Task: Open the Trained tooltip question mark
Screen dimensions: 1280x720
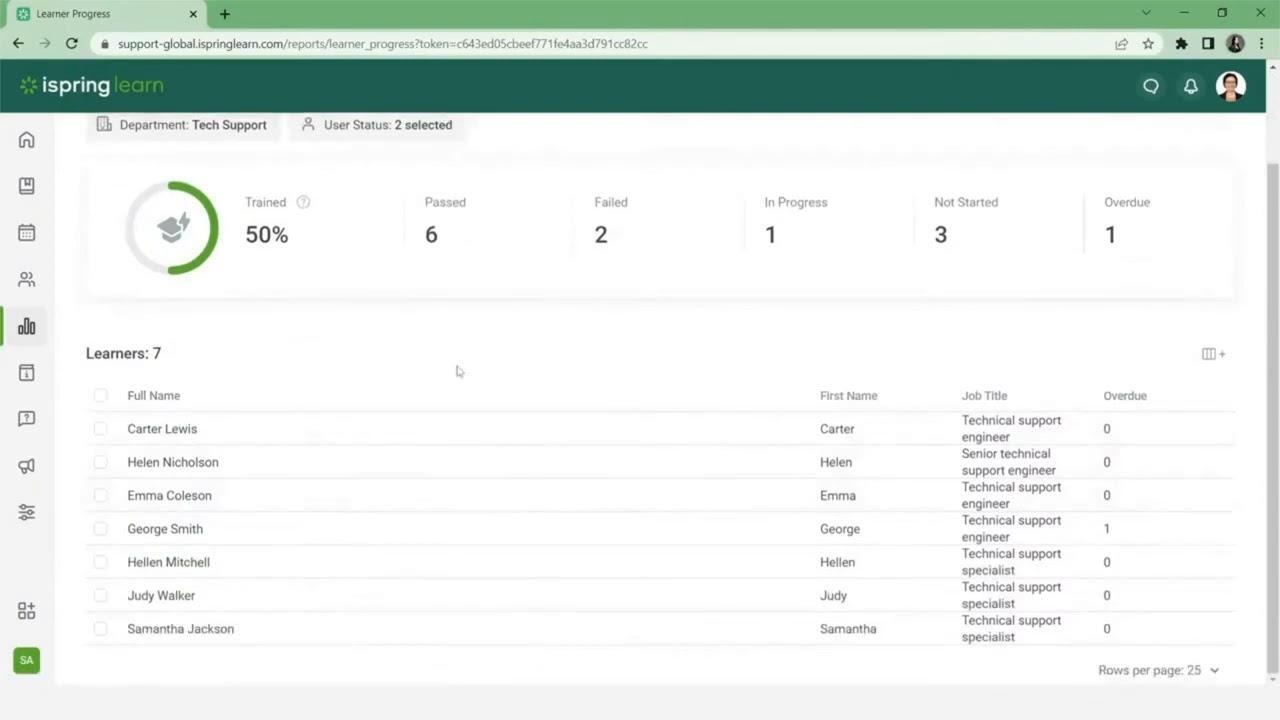Action: point(303,202)
